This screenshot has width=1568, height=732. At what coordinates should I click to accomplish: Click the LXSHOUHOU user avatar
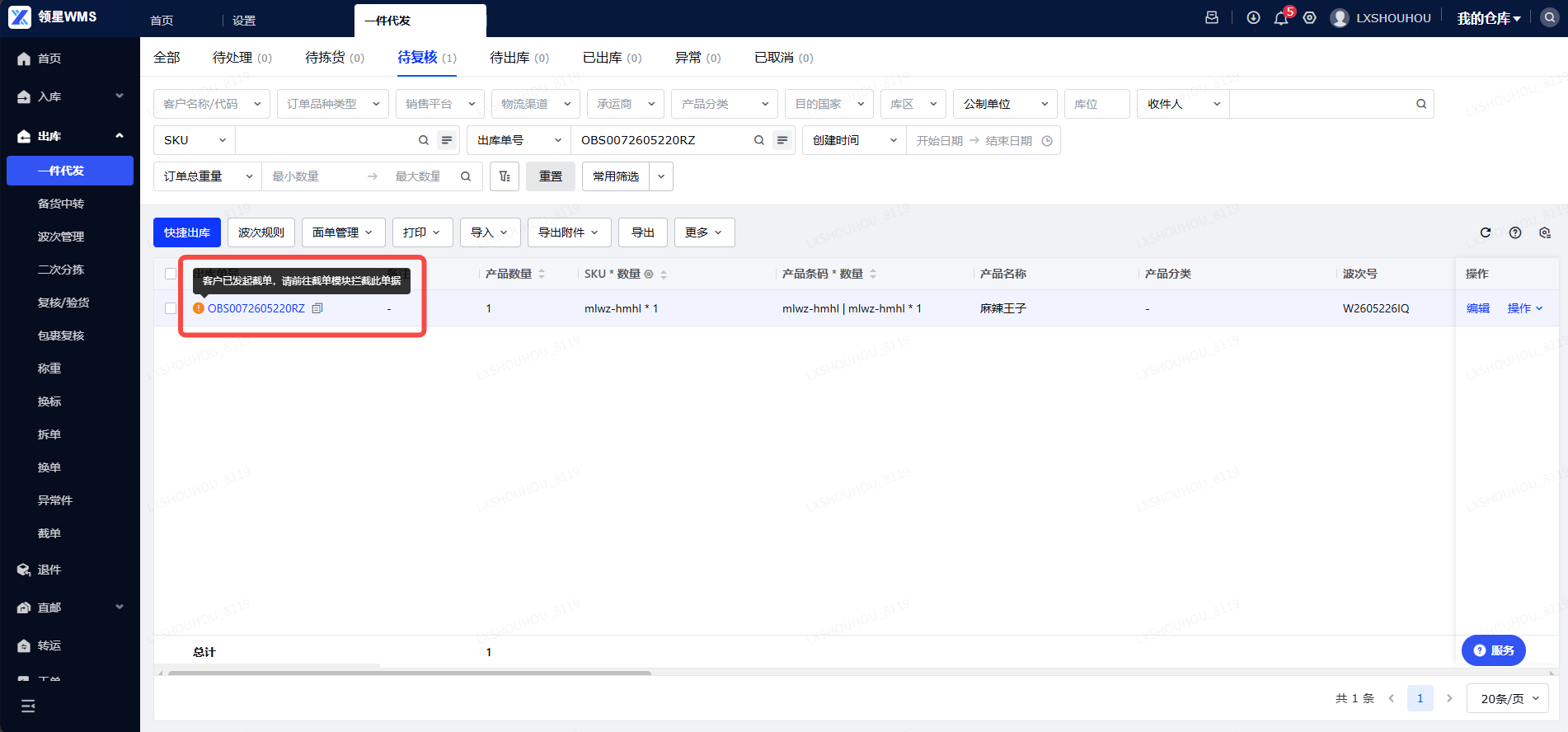1340,18
